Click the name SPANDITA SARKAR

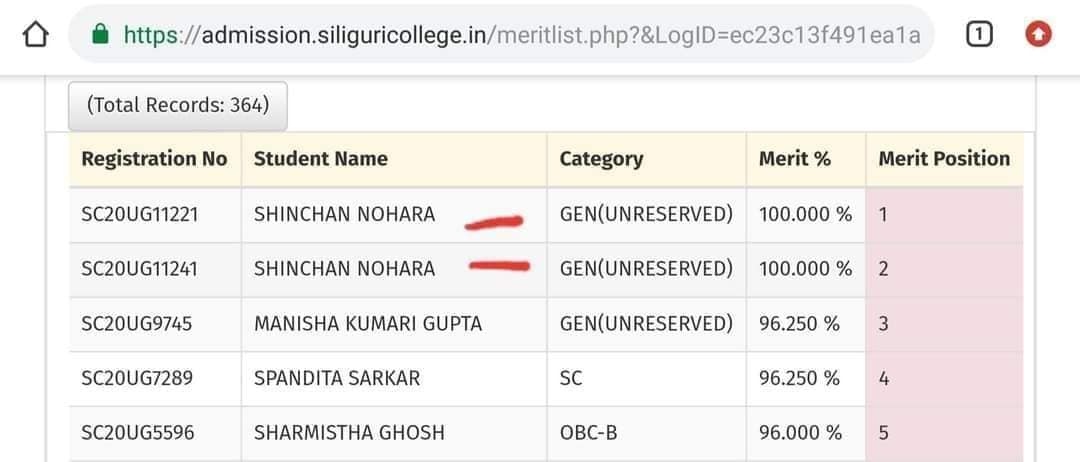337,378
